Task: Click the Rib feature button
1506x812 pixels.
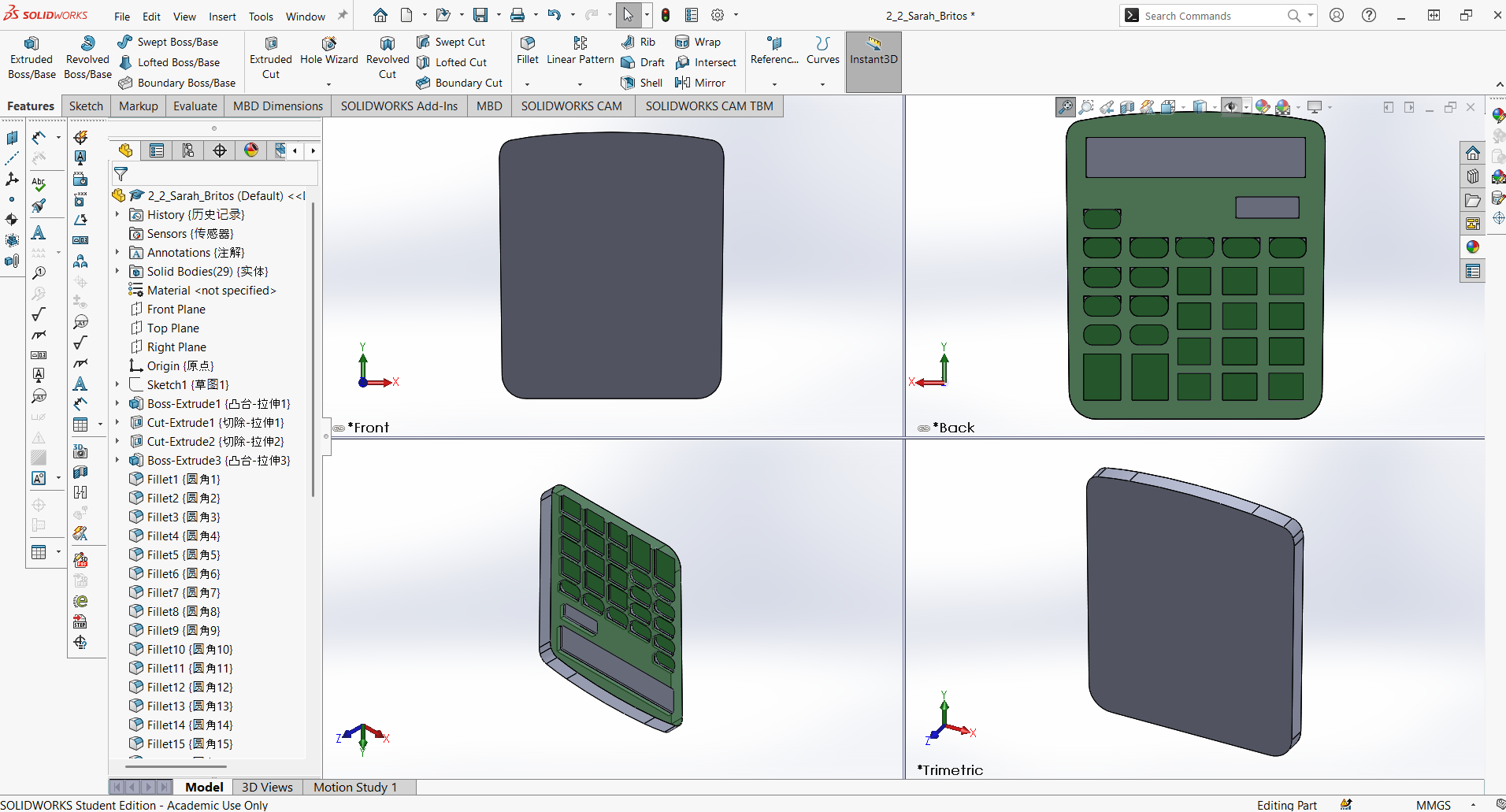Action: pyautogui.click(x=639, y=42)
